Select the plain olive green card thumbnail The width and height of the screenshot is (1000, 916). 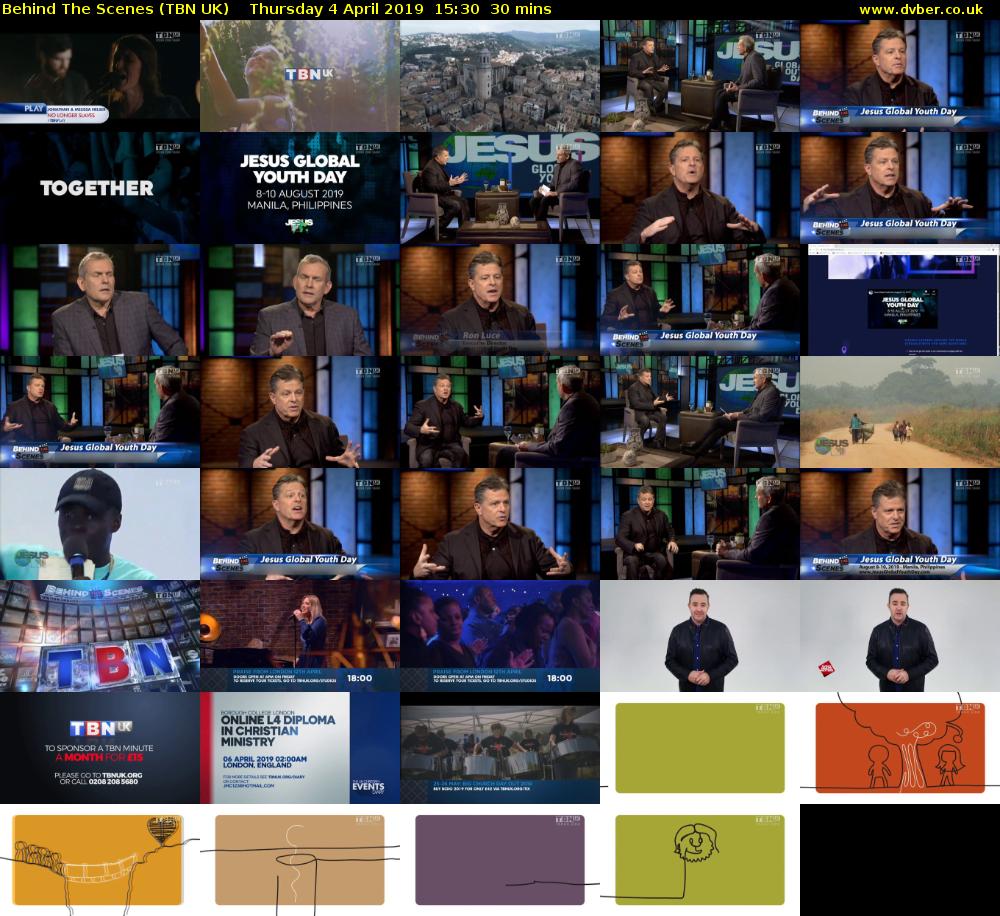click(x=700, y=748)
